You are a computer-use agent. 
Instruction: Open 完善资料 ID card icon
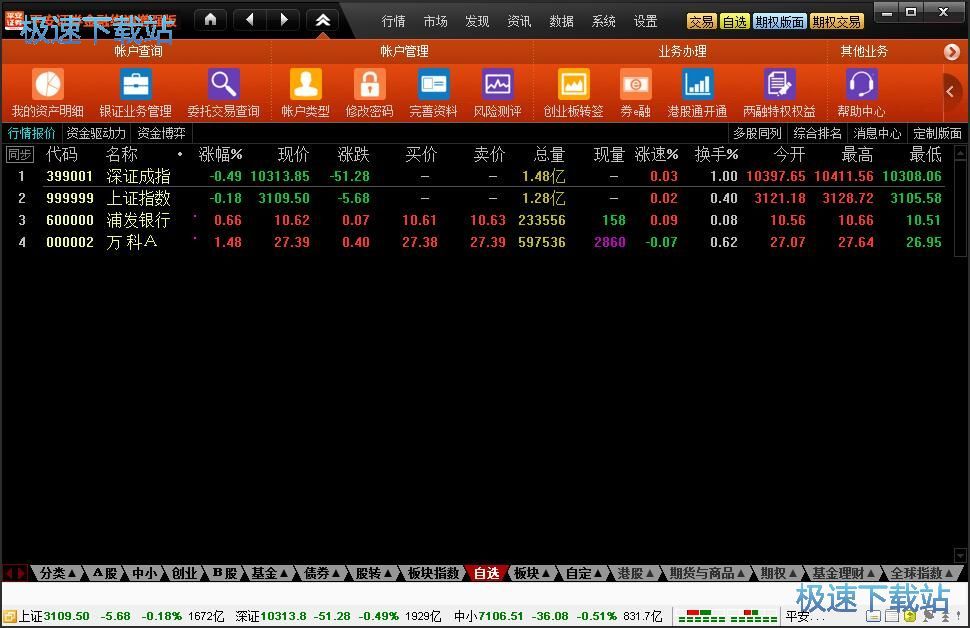(433, 84)
